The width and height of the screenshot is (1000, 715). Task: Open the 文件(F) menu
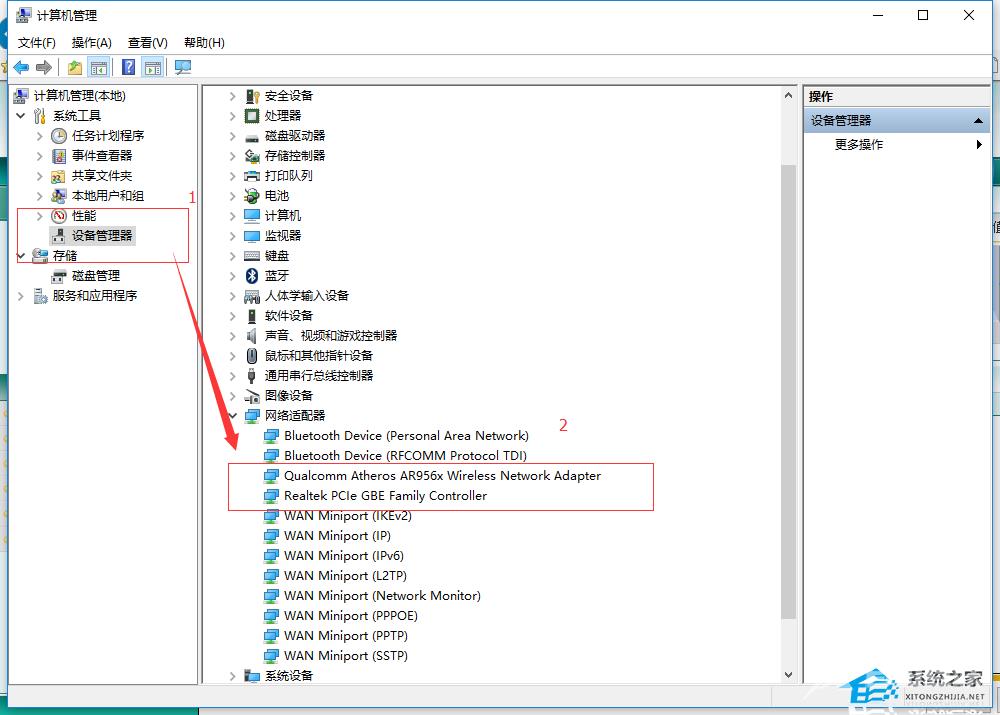tap(37, 42)
